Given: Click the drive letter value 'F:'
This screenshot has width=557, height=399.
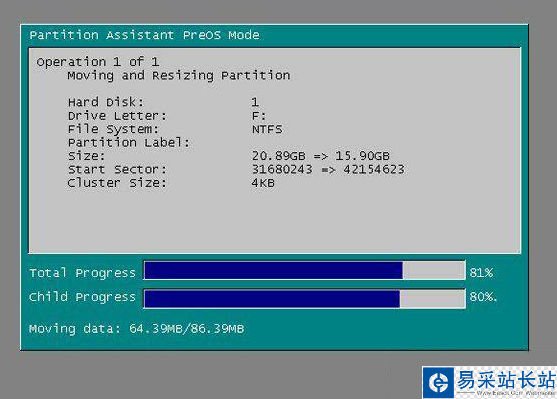Looking at the screenshot, I should coord(259,116).
